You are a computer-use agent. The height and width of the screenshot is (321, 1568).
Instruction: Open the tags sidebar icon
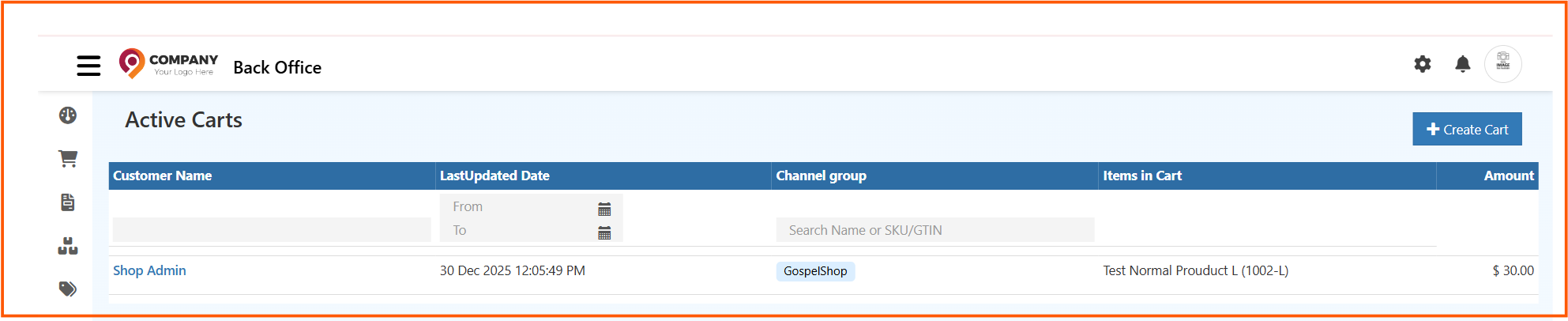tap(68, 289)
